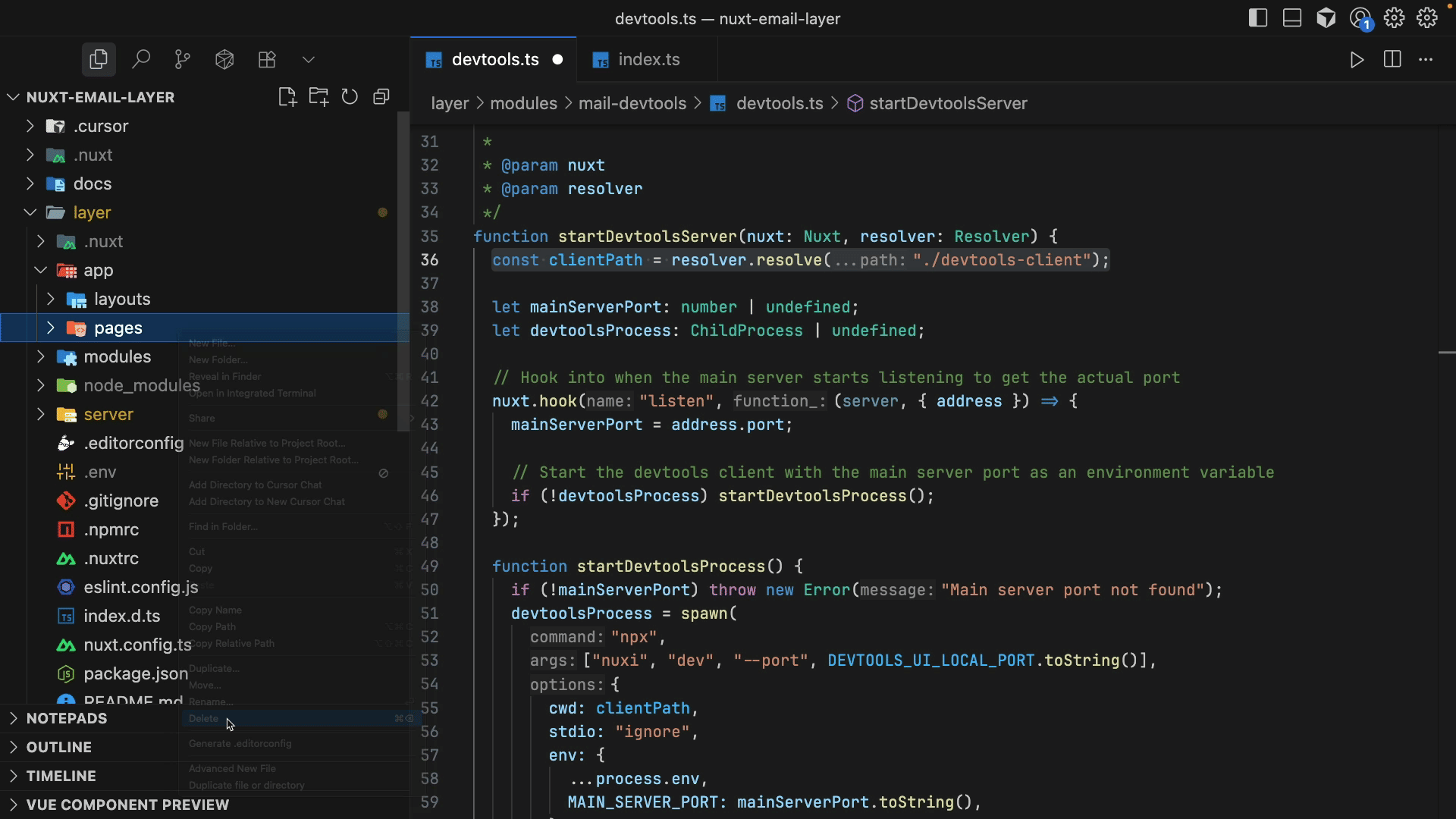The width and height of the screenshot is (1456, 819).
Task: Collapse all folders in explorer
Action: tap(381, 97)
